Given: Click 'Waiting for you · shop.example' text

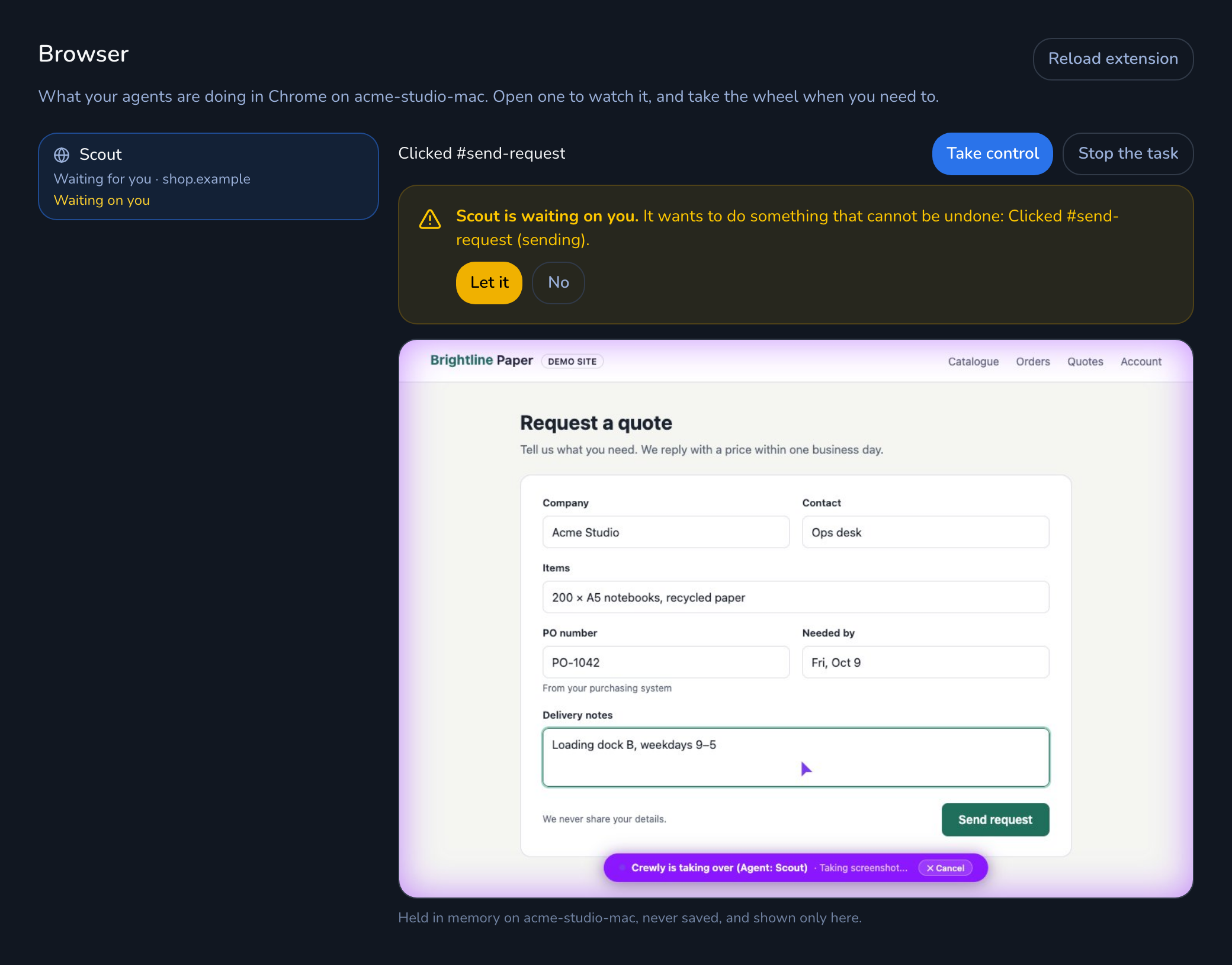Looking at the screenshot, I should pyautogui.click(x=152, y=179).
